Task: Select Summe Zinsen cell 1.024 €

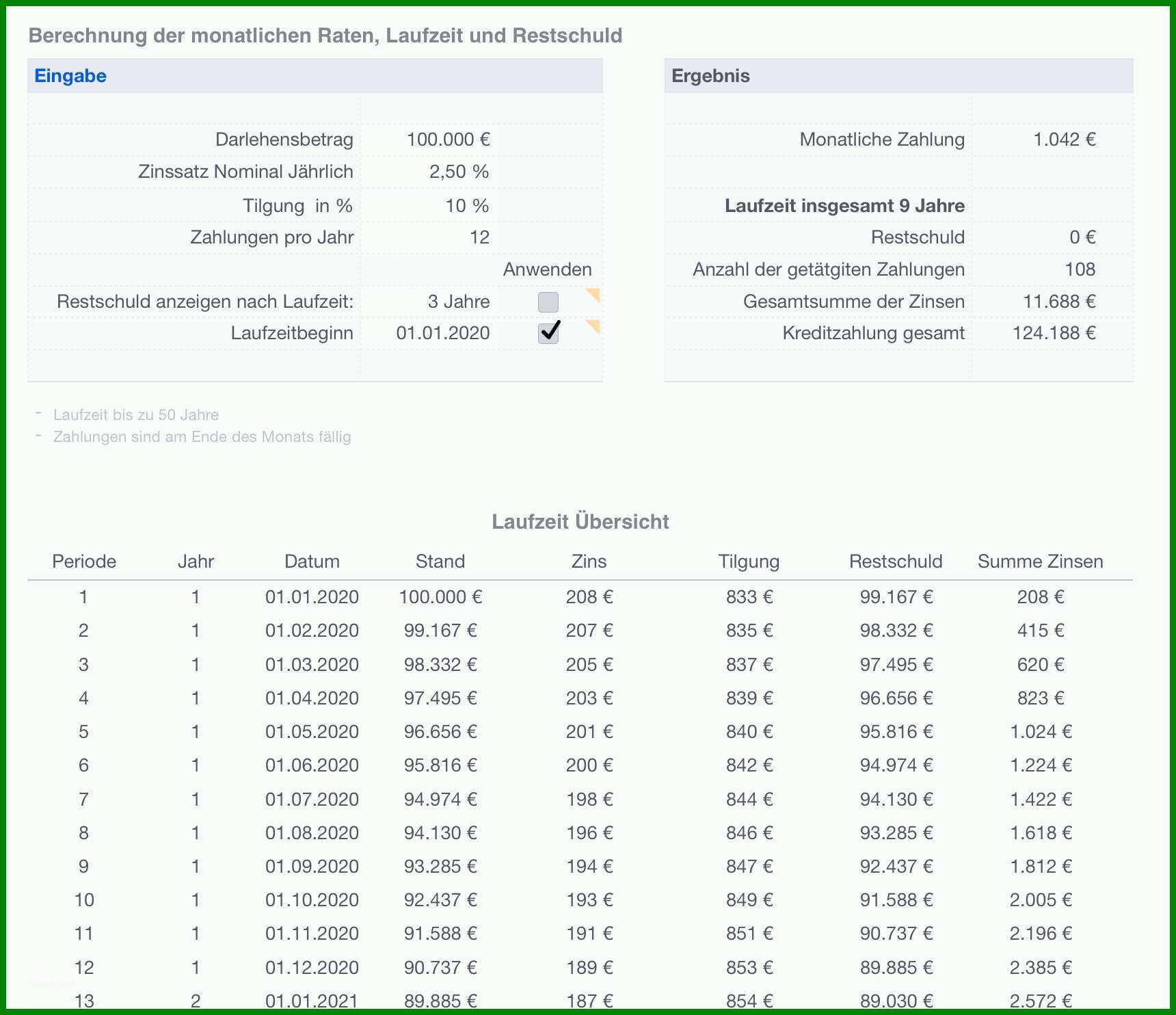Action: 1041,732
